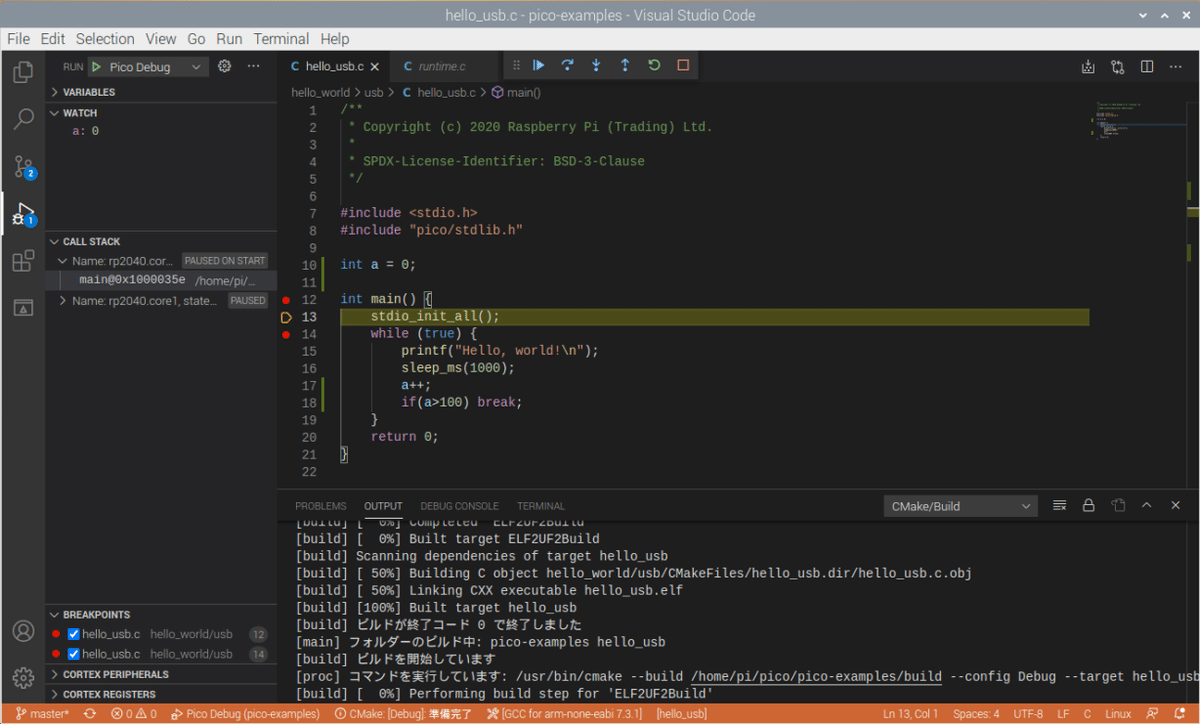Stop the debug session

coord(683,65)
